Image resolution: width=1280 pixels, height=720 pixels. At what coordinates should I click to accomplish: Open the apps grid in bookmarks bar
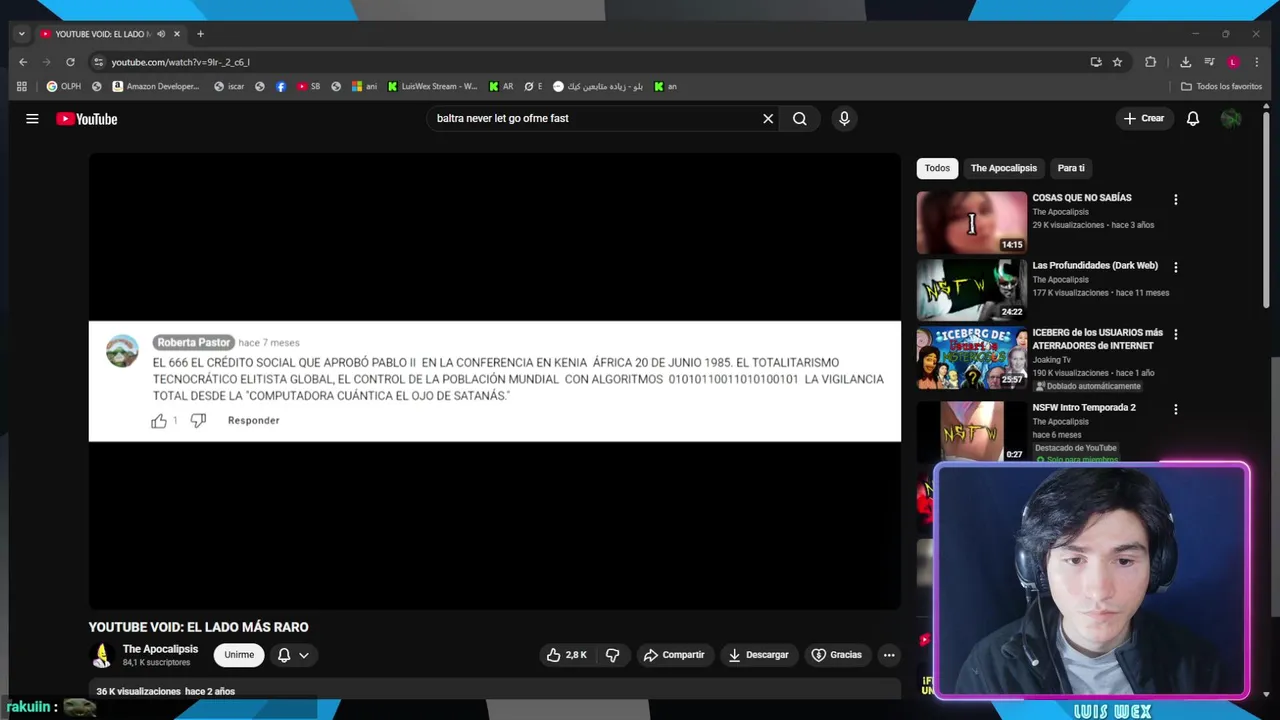[x=22, y=87]
